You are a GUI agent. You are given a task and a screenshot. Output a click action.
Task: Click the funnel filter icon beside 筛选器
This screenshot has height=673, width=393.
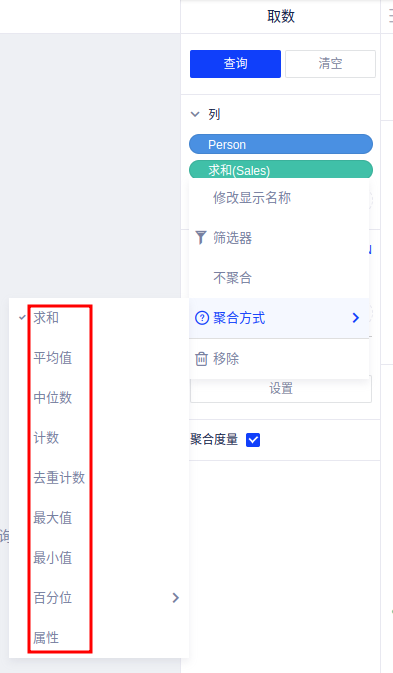coord(201,238)
